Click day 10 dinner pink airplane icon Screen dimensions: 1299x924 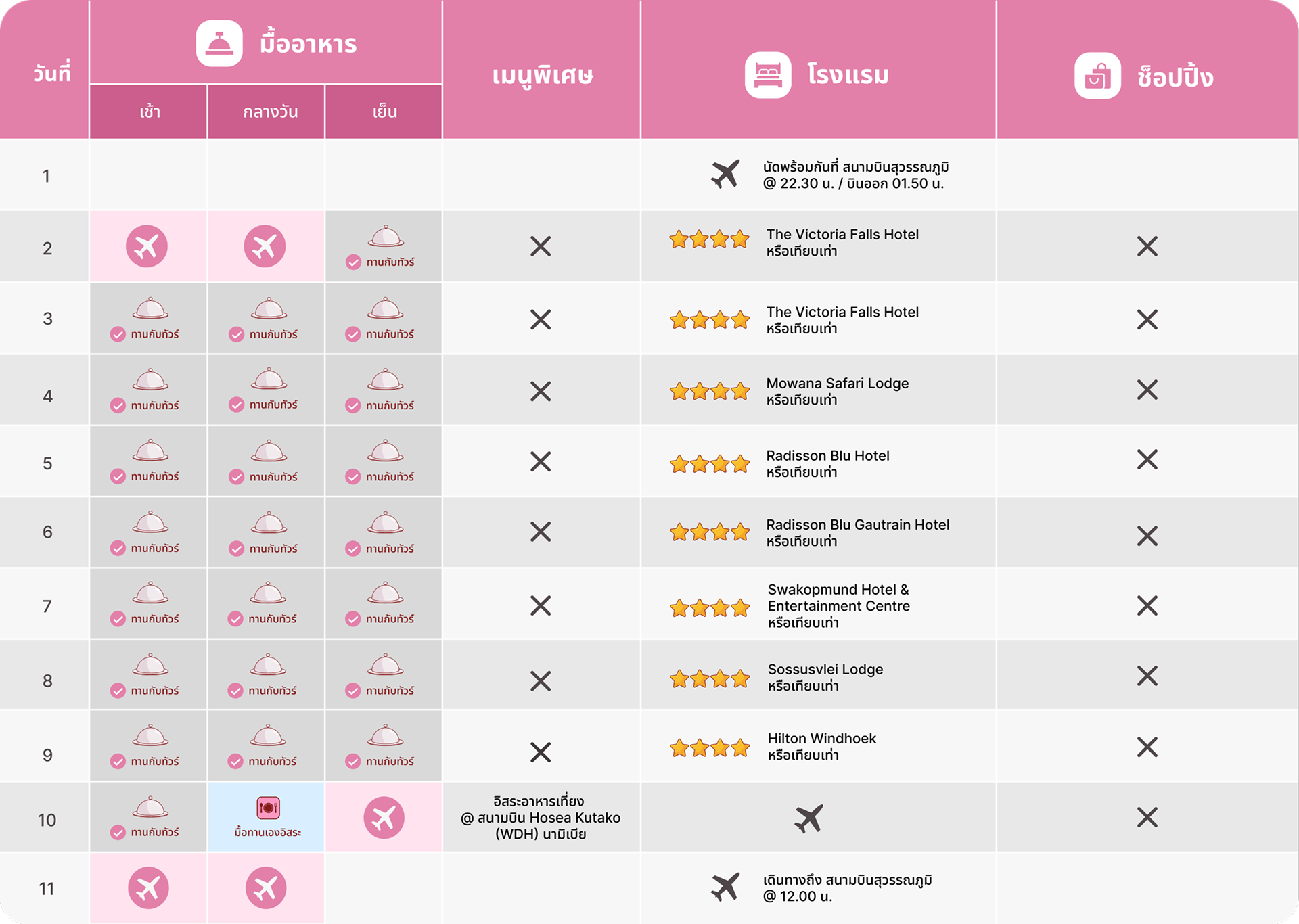(x=384, y=818)
